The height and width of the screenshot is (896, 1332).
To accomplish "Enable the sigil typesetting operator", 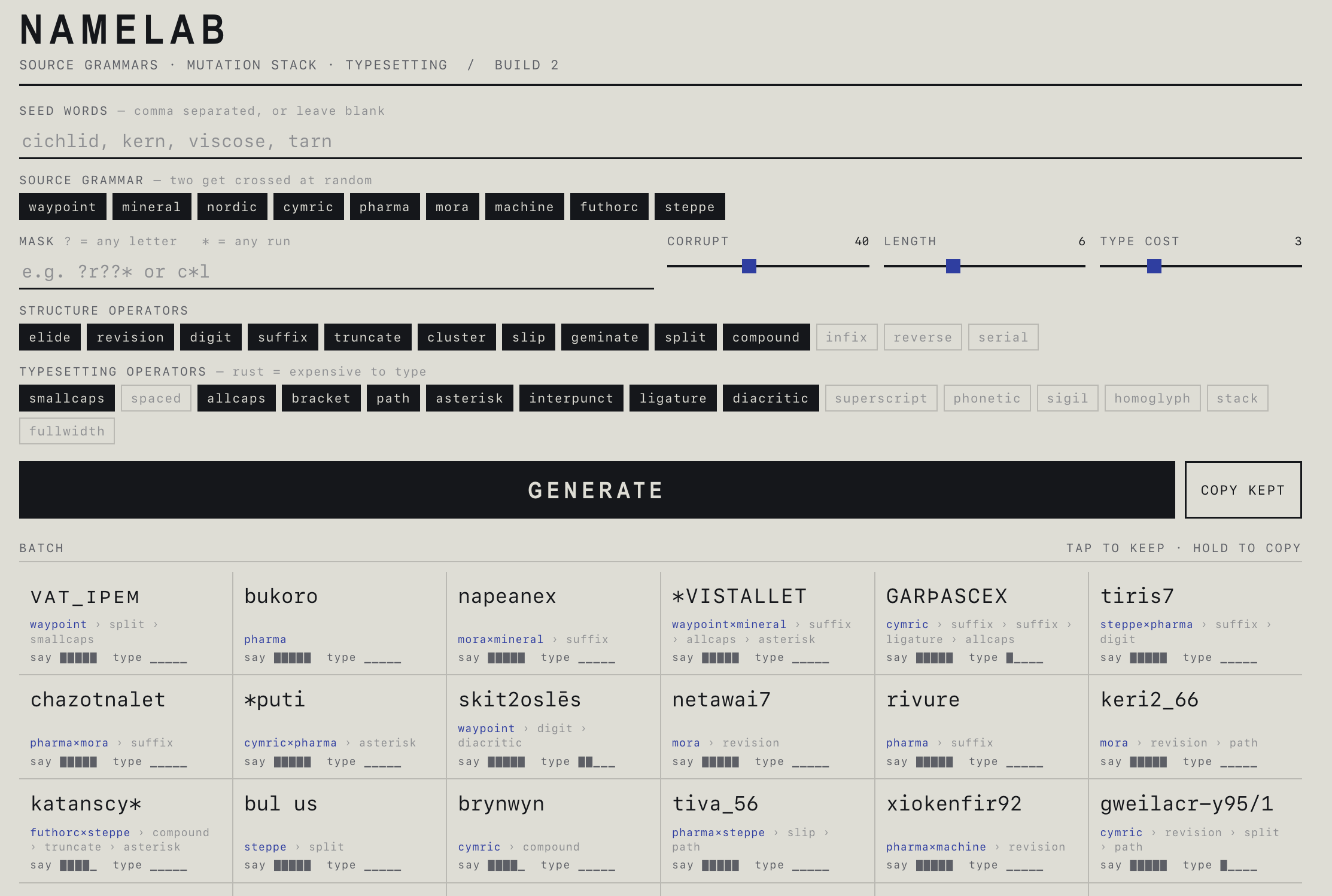I will click(1068, 398).
